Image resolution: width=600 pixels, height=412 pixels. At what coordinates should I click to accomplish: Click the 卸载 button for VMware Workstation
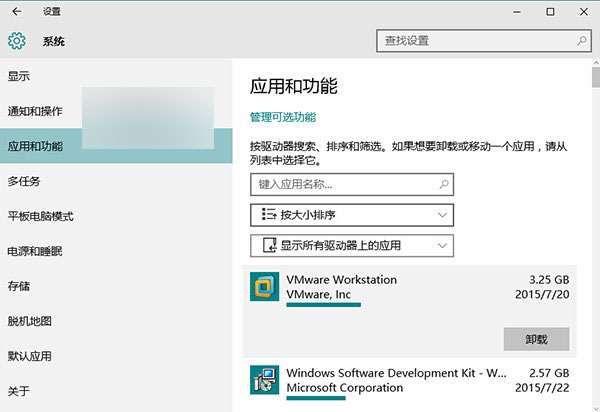(x=536, y=339)
